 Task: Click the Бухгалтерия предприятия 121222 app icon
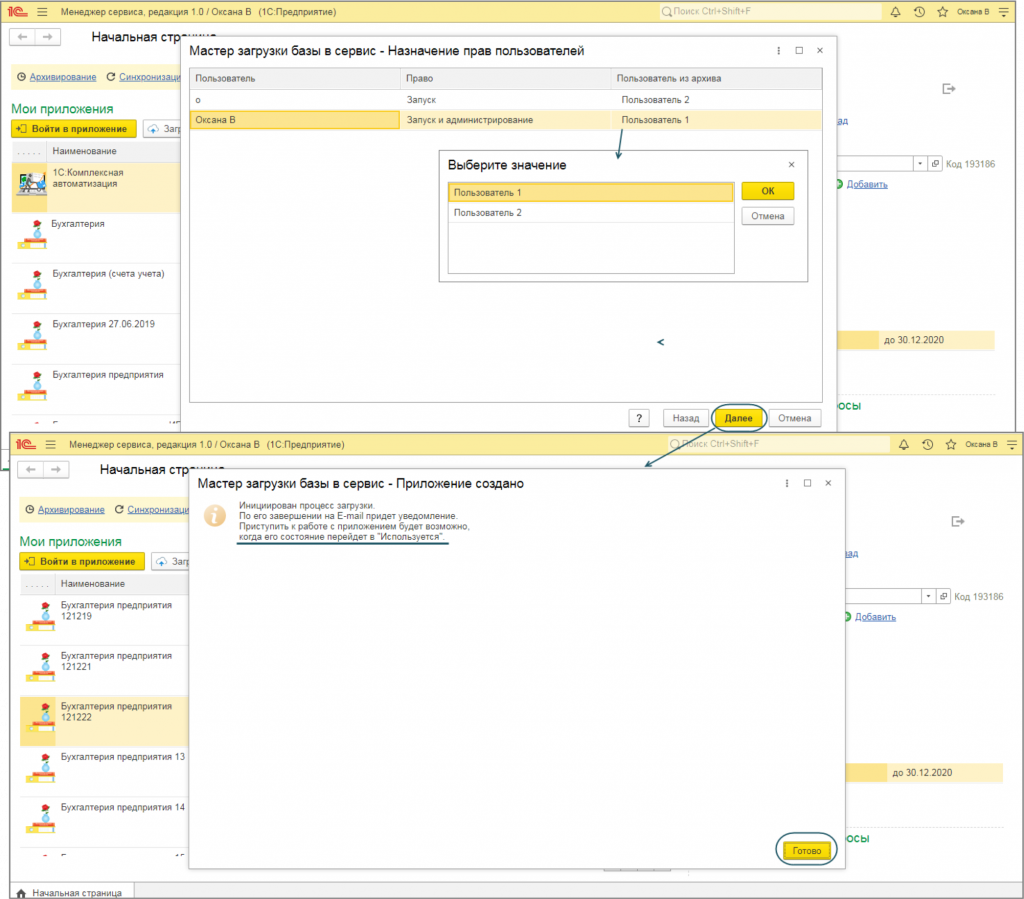[40, 720]
